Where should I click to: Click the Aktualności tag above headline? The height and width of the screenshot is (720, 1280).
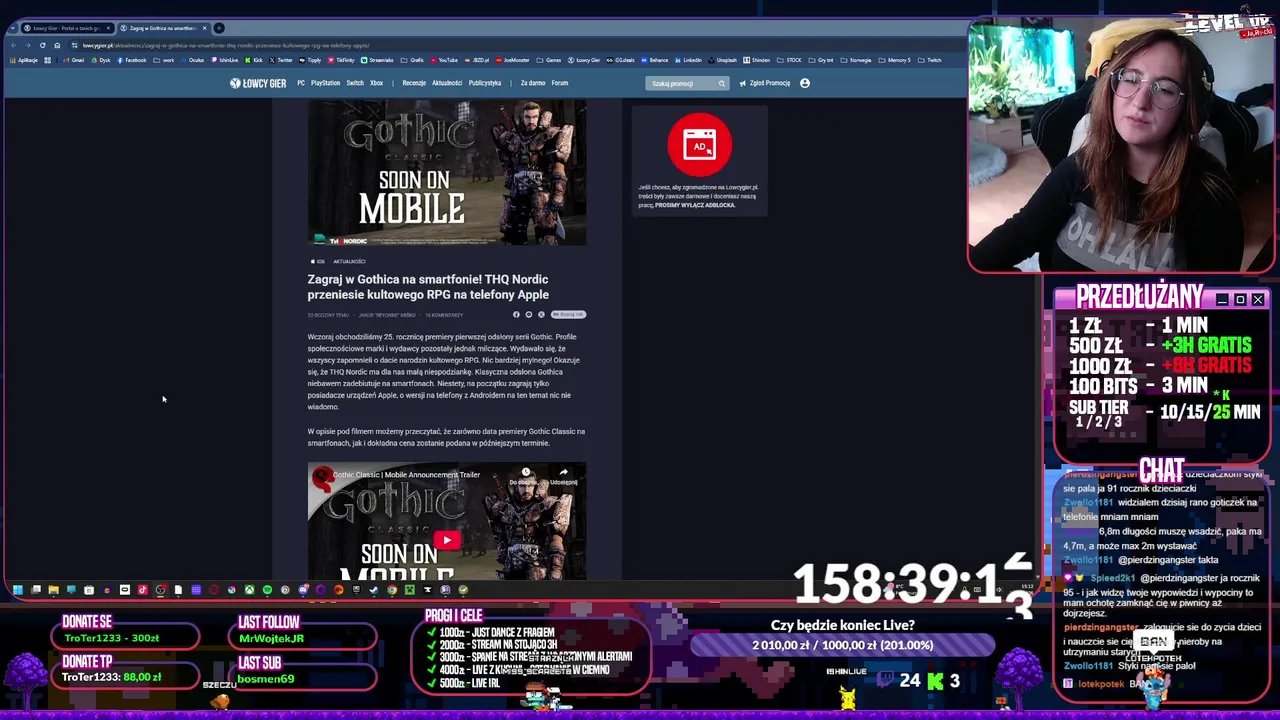coord(349,262)
